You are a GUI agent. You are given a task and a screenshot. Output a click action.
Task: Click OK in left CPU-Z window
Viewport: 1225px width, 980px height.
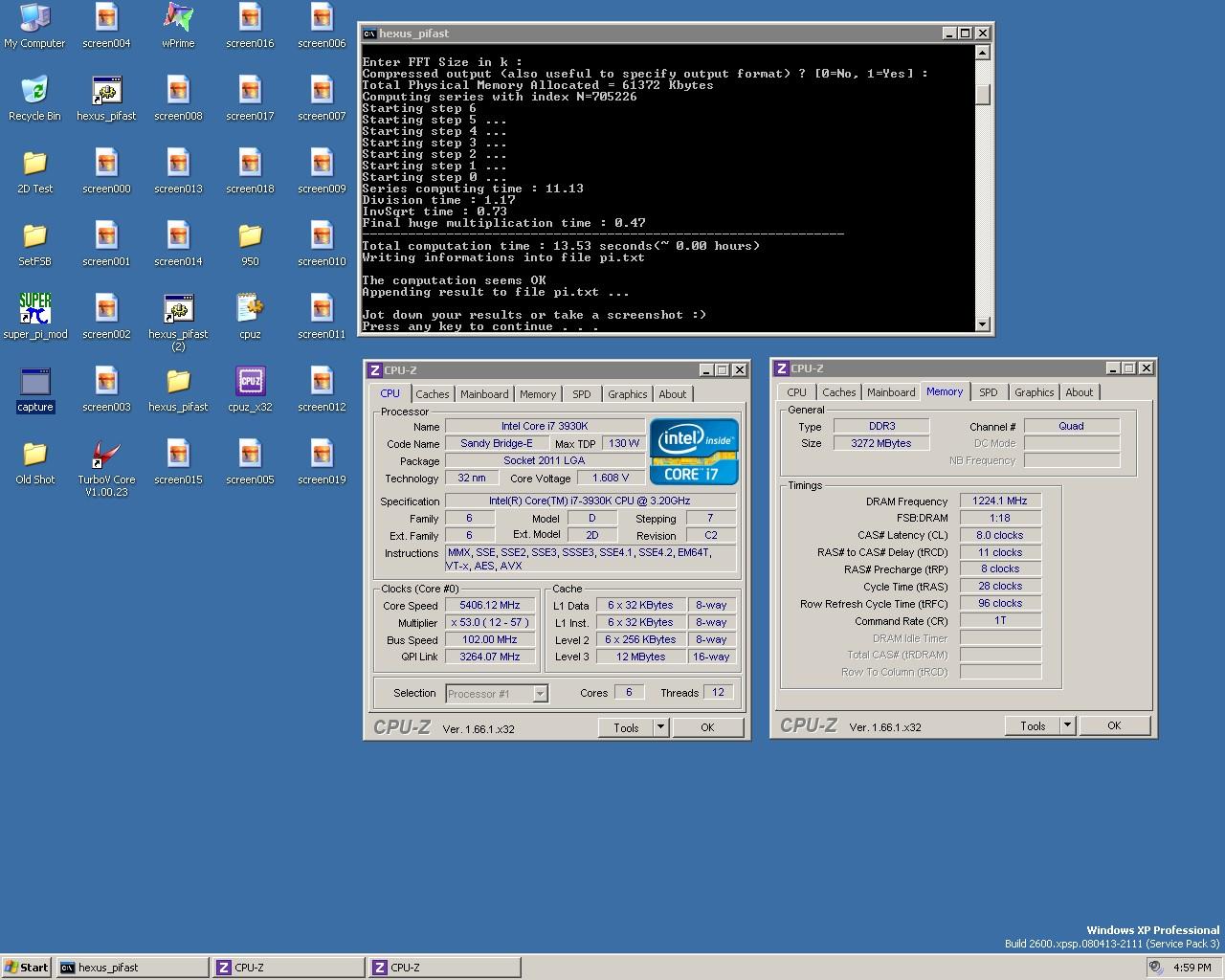[707, 727]
